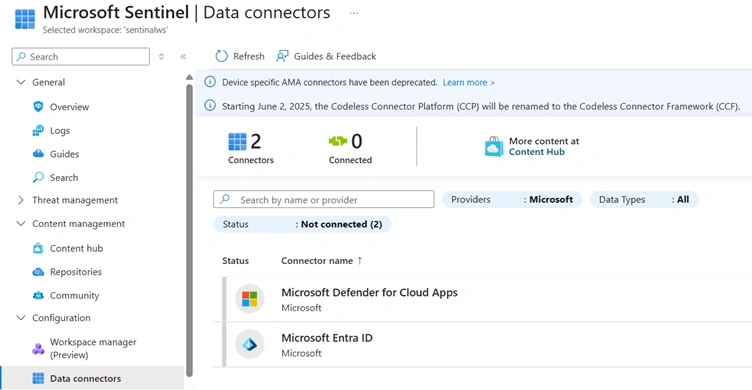Open the Status: Not connected filter
This screenshot has width=752, height=390.
[302, 224]
